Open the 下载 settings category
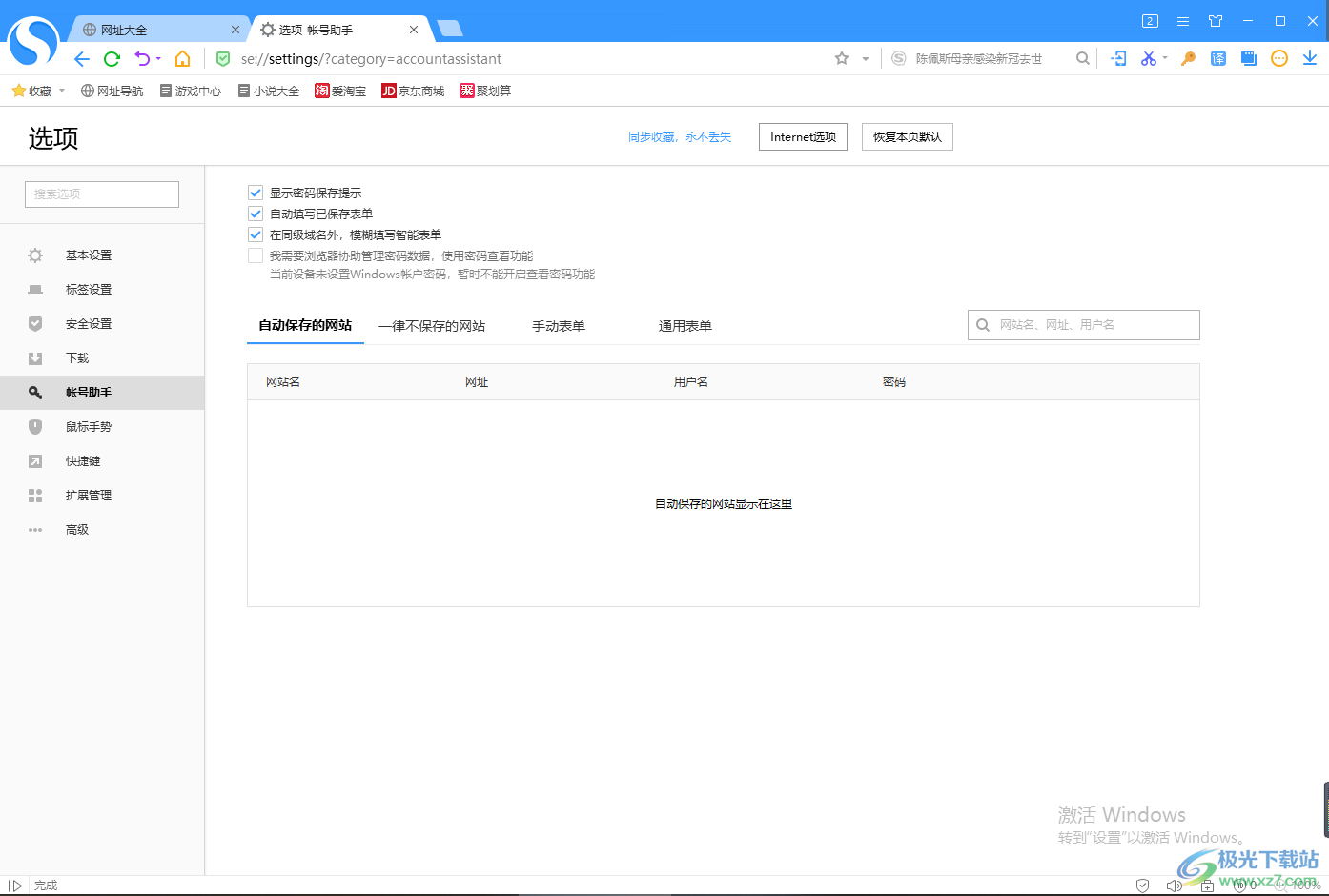 click(102, 358)
